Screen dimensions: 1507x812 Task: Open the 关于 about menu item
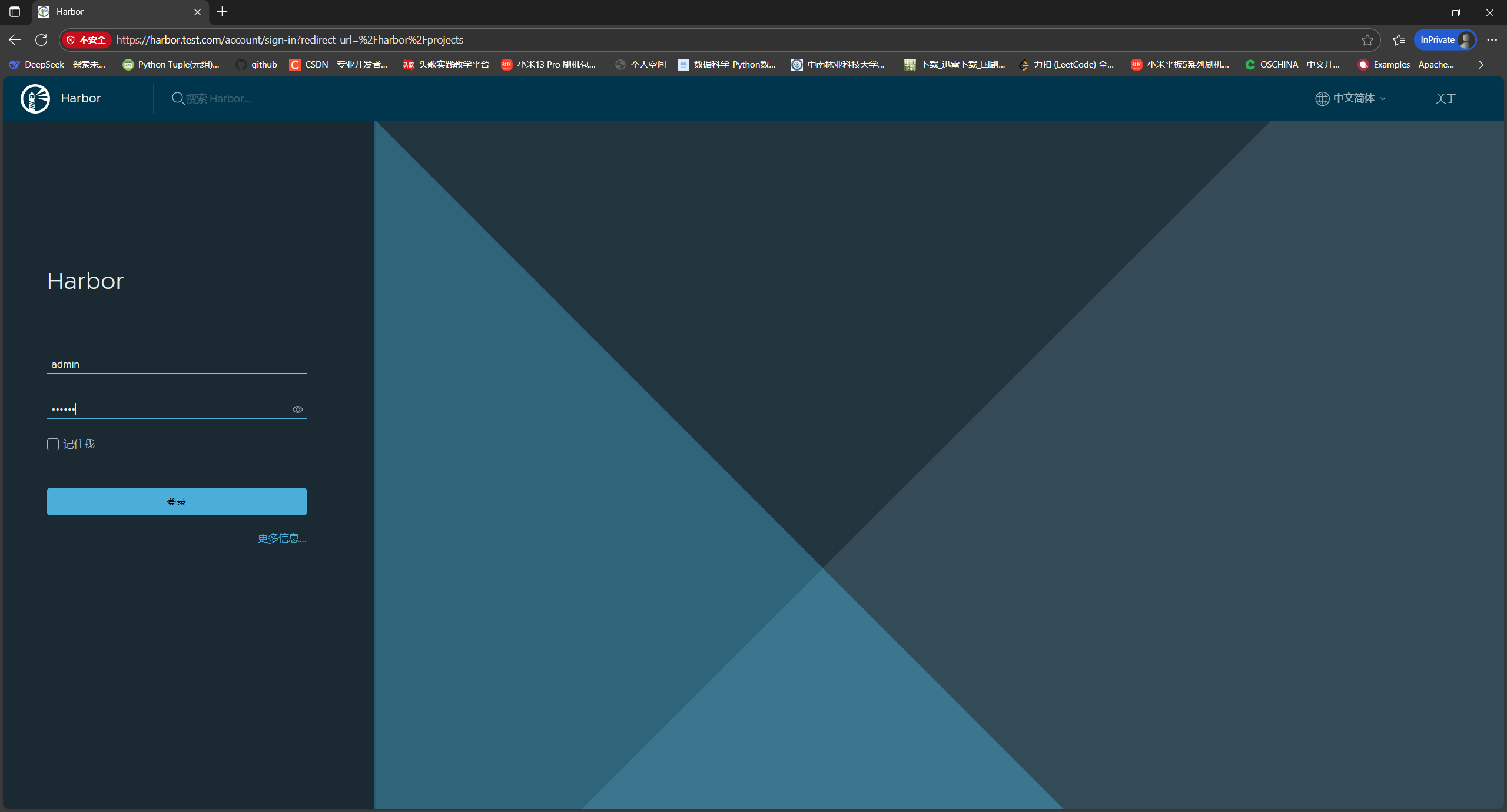1445,98
